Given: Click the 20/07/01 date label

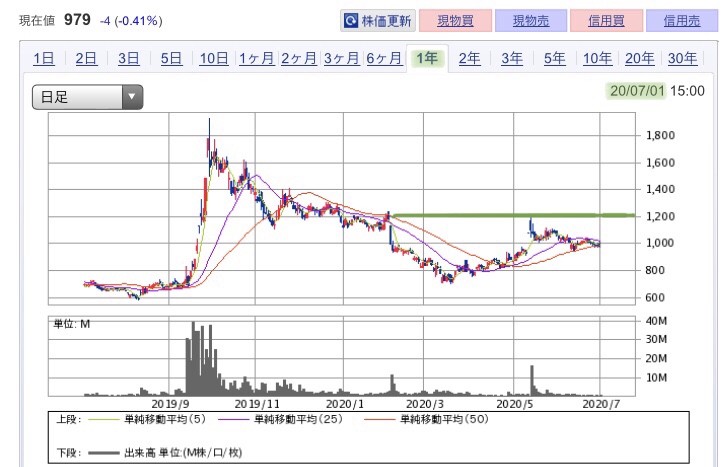Looking at the screenshot, I should tap(637, 91).
